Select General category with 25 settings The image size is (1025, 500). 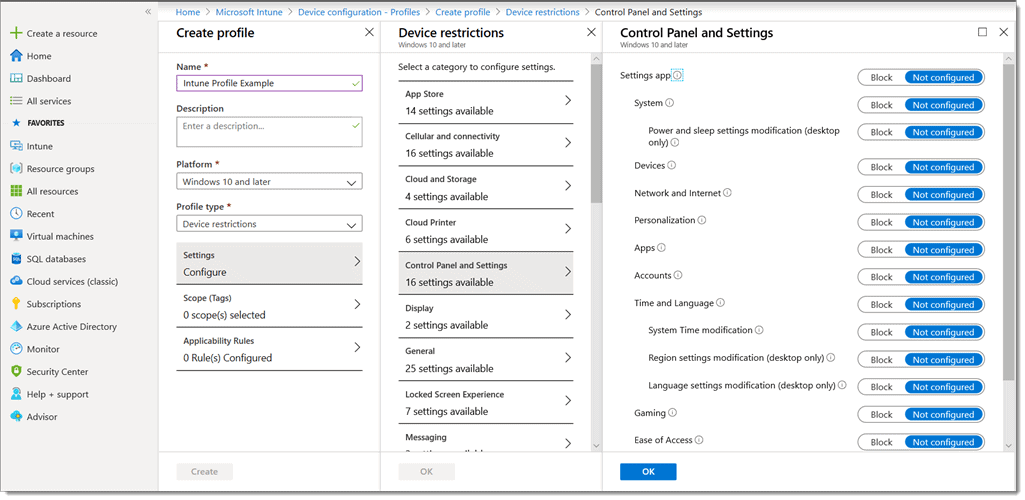pyautogui.click(x=486, y=359)
